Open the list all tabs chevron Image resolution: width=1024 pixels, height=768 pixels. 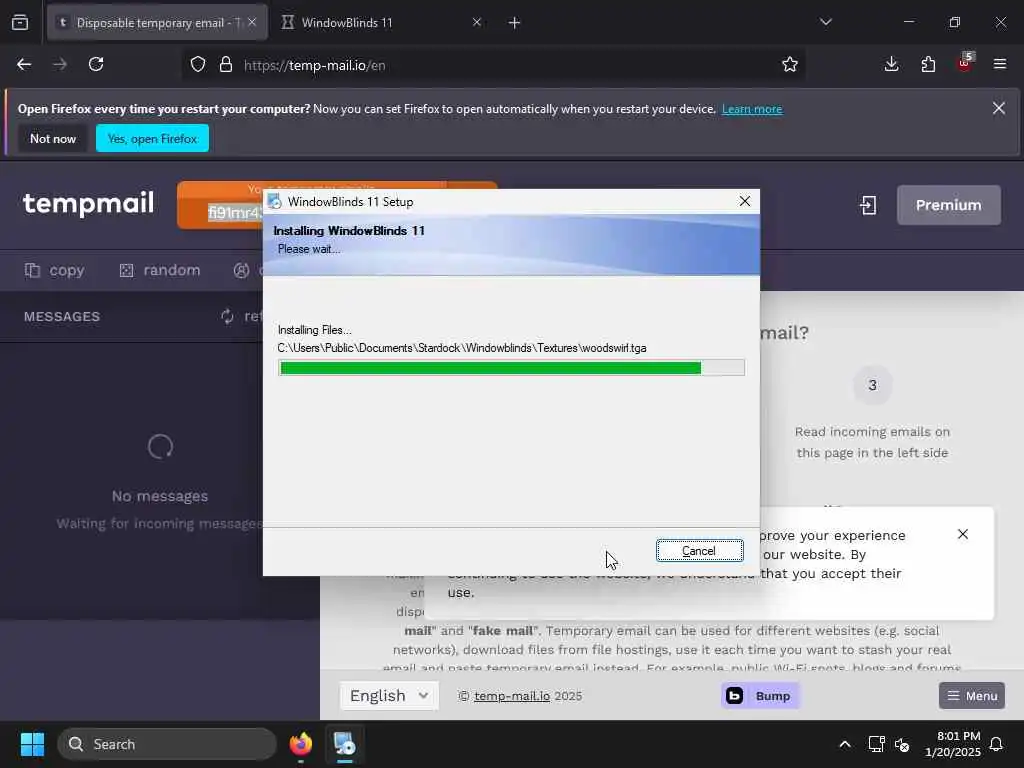click(826, 22)
